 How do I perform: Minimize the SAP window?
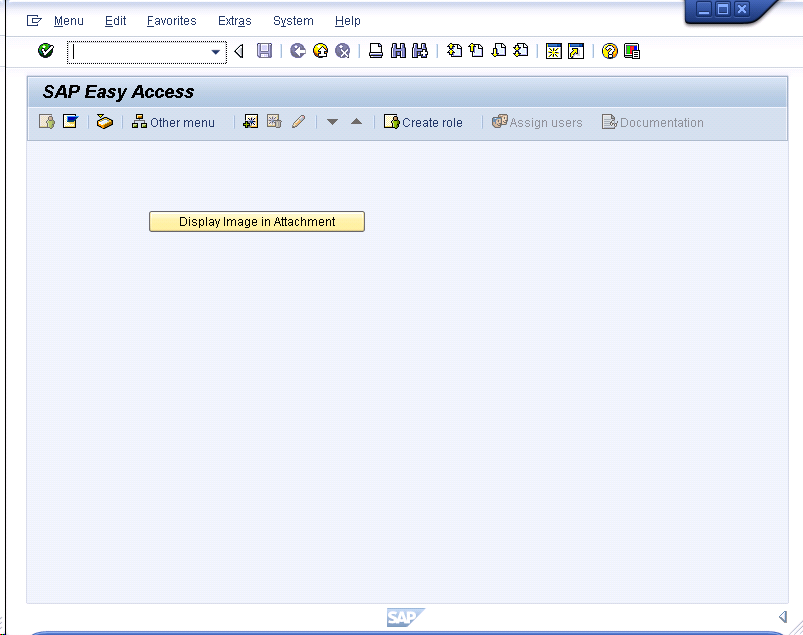tap(705, 9)
